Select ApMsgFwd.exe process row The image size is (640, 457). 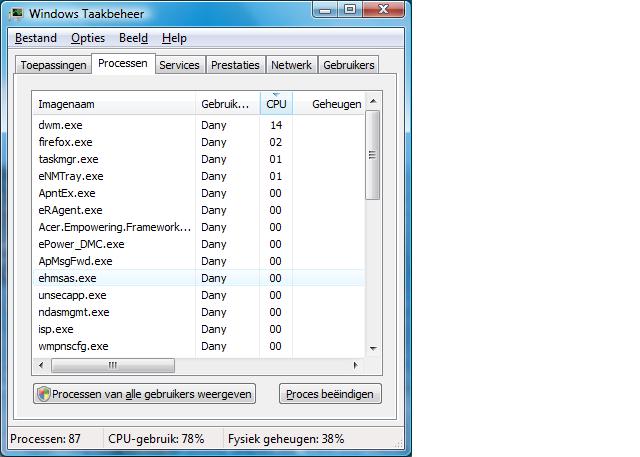(198, 261)
